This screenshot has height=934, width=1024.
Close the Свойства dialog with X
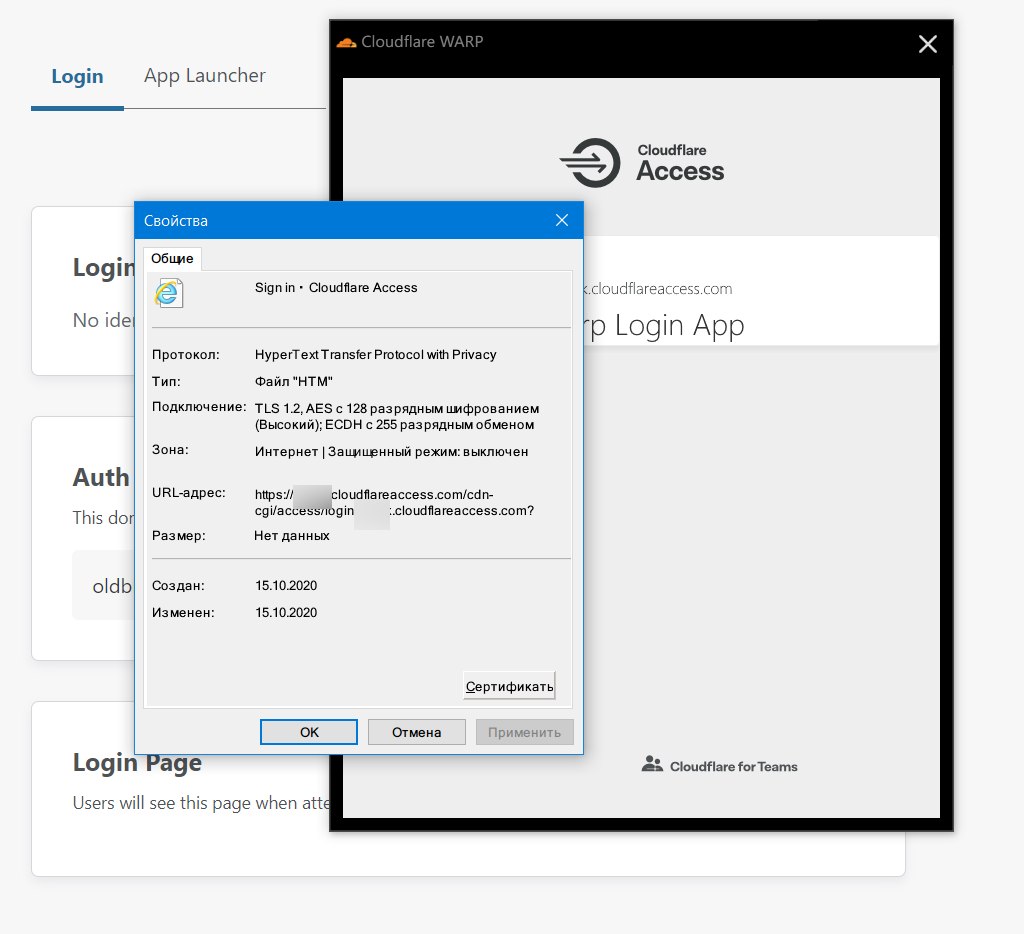(562, 220)
